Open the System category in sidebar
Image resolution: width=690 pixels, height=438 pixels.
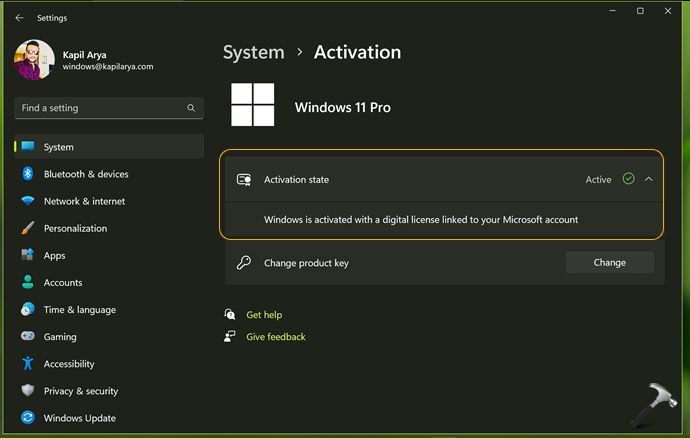pos(59,147)
